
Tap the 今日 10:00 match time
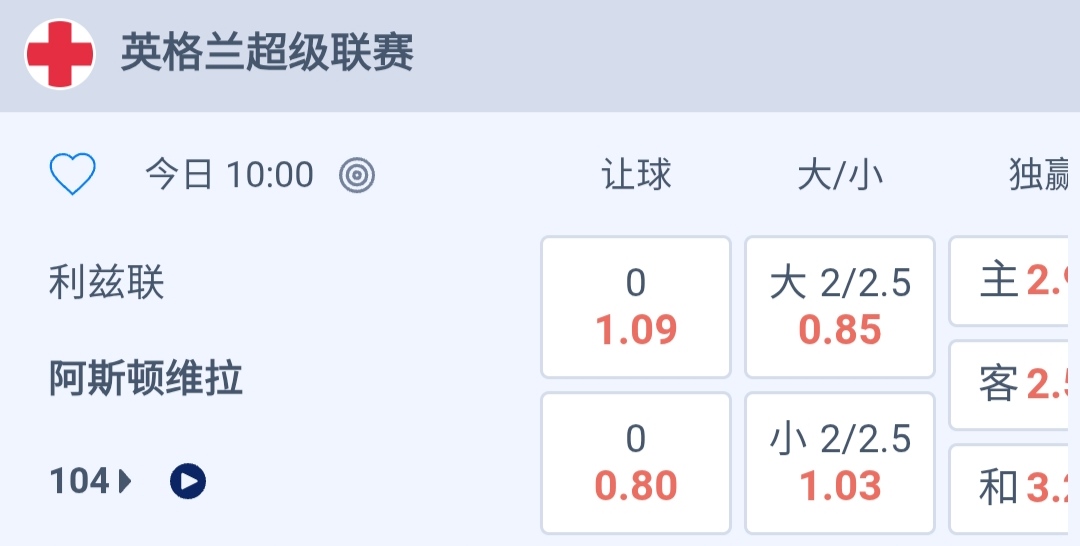(x=229, y=176)
